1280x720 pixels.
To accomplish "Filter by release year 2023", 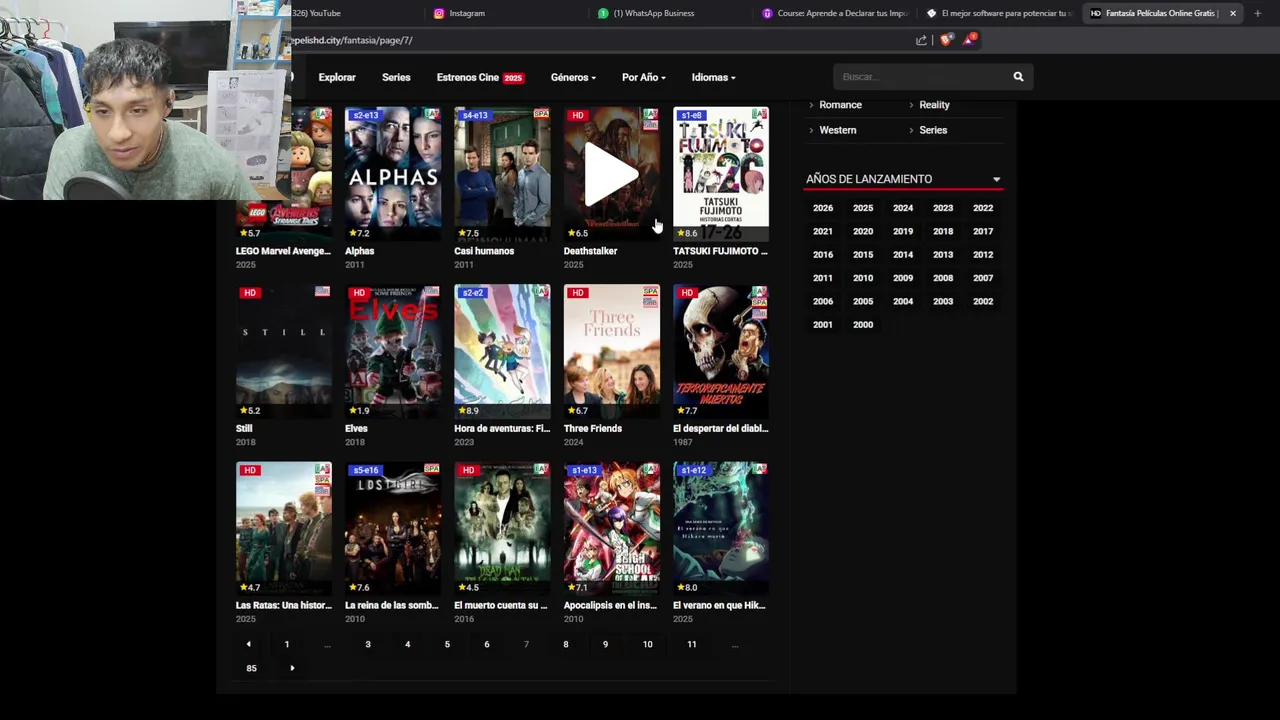I will [x=943, y=208].
